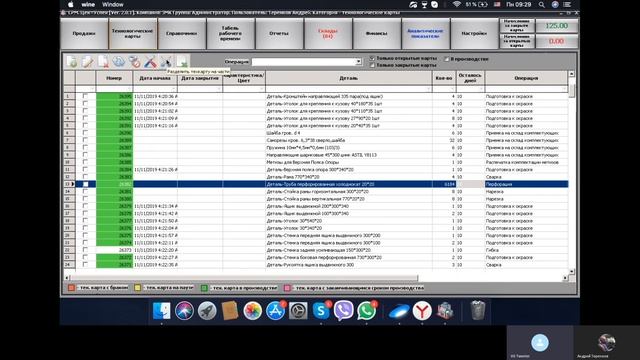Open the filter dropdown under 'Кол-во' column
Image resolution: width=640 pixels, height=360 pixels.
tap(453, 89)
